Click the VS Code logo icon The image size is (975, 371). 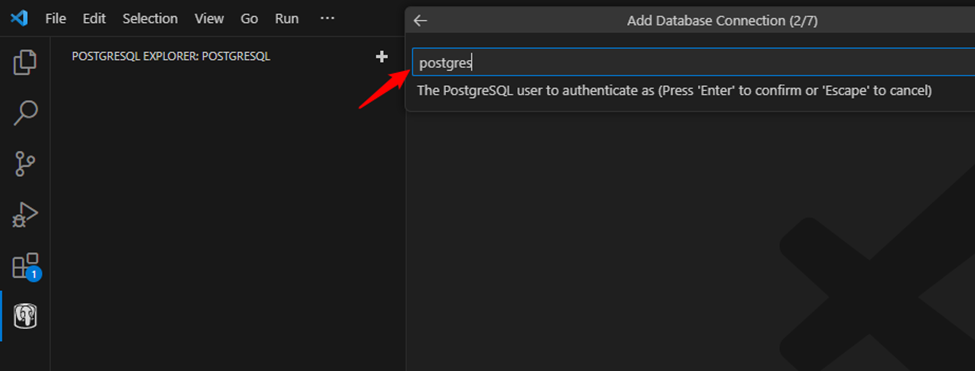pos(19,19)
